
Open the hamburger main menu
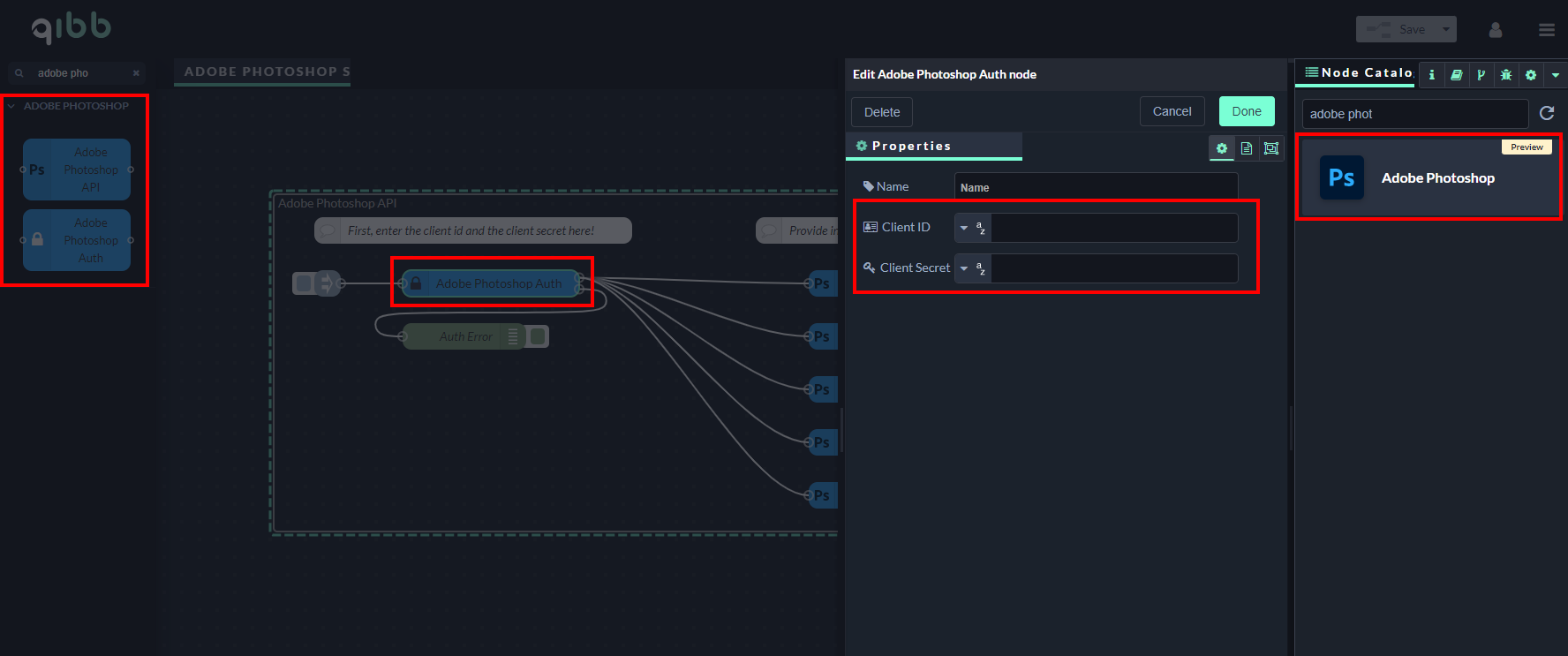[1546, 30]
